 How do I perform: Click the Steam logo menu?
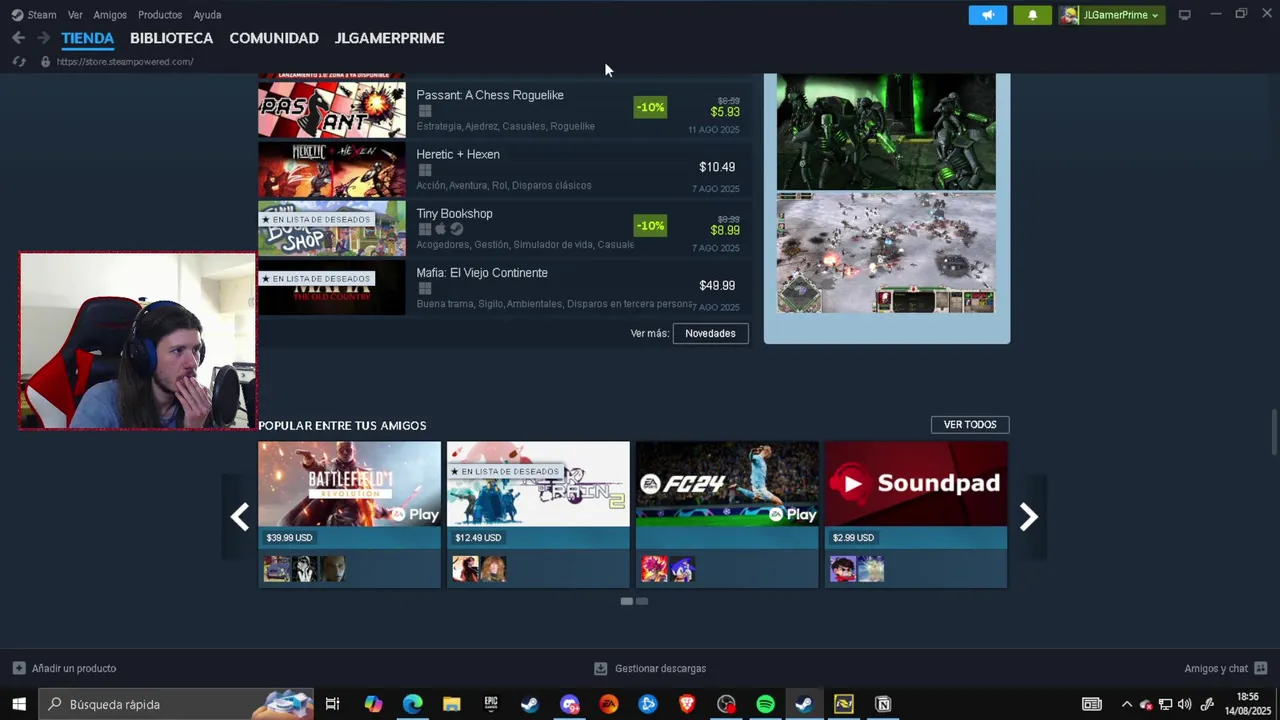pos(33,15)
